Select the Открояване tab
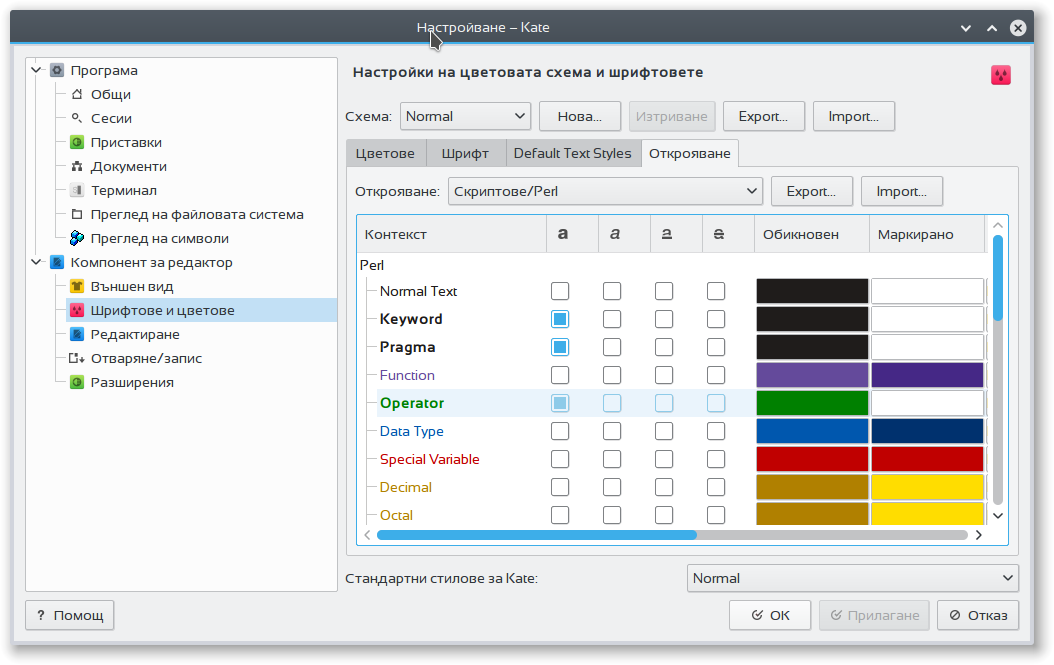This screenshot has height=665, width=1054. pos(690,153)
